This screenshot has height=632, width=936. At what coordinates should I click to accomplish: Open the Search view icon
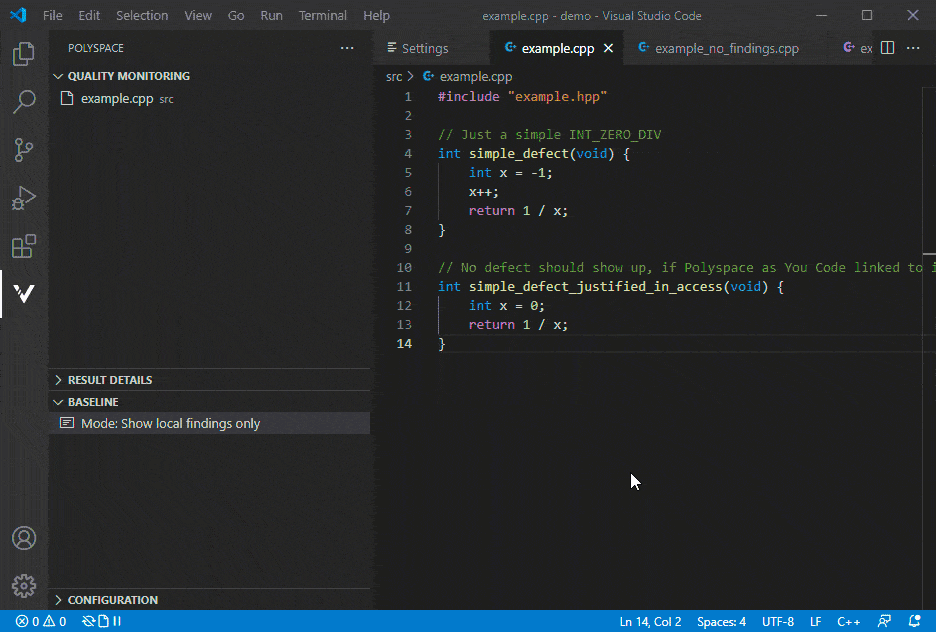point(24,102)
